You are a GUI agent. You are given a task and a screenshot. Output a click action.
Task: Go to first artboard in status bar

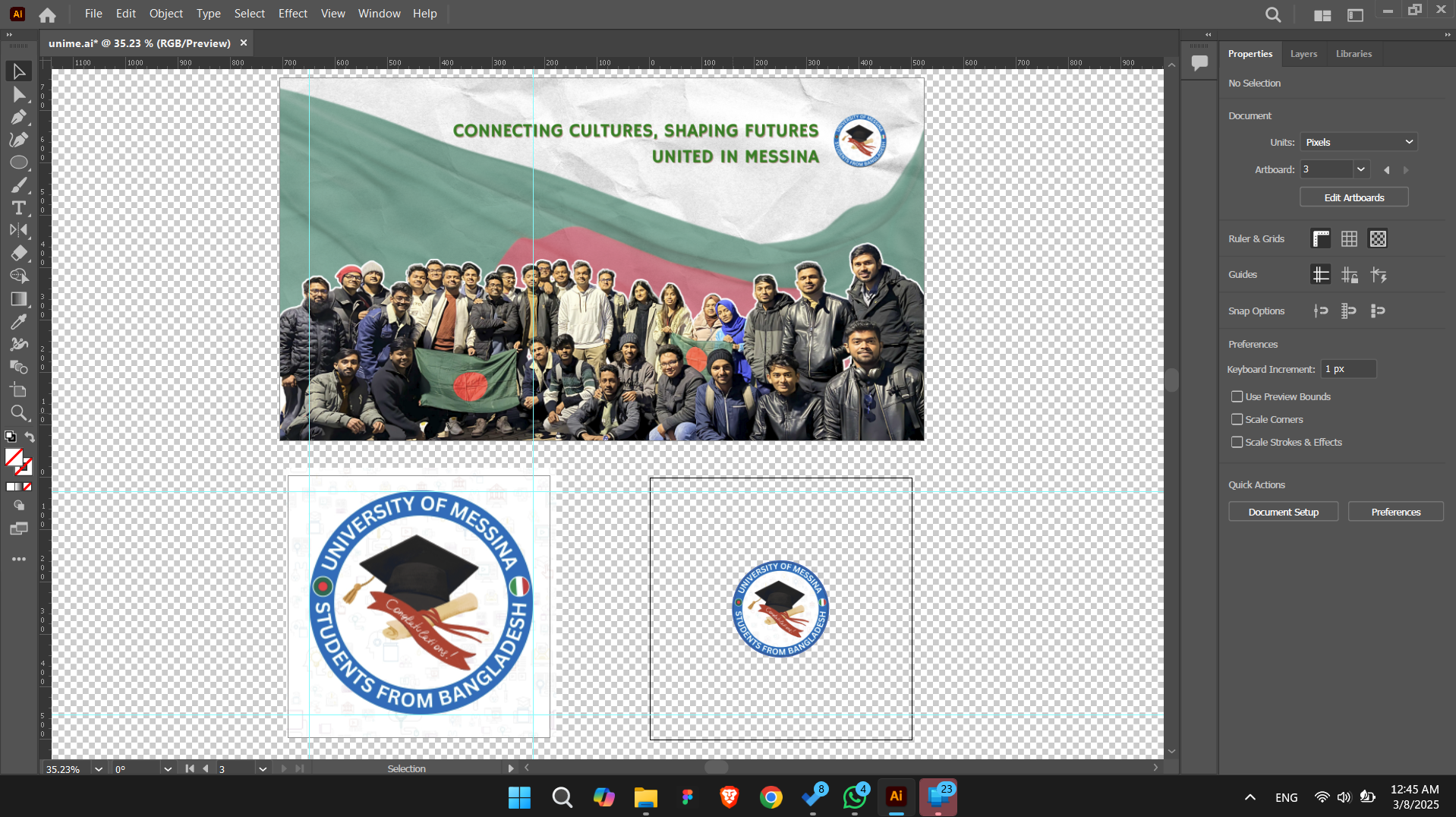click(x=190, y=768)
